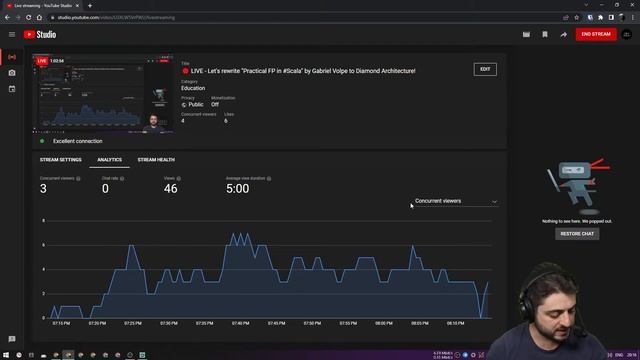Bookmark the page with the star icon
The height and width of the screenshot is (360, 640).
tap(576, 18)
